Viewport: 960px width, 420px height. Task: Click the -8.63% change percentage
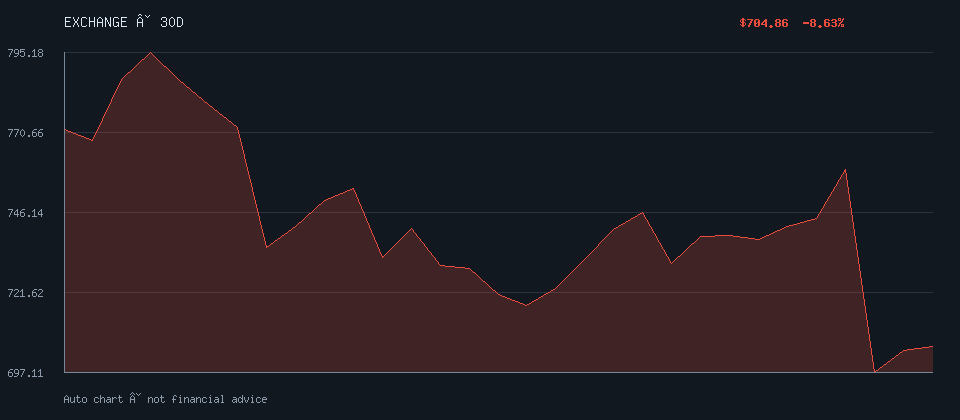823,23
